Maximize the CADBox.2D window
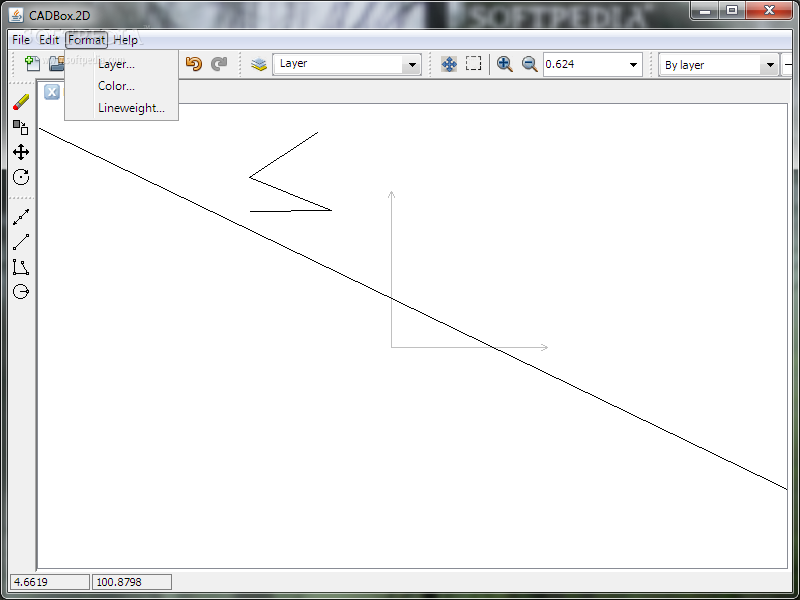Screen dimensions: 800x600 pyautogui.click(x=732, y=10)
